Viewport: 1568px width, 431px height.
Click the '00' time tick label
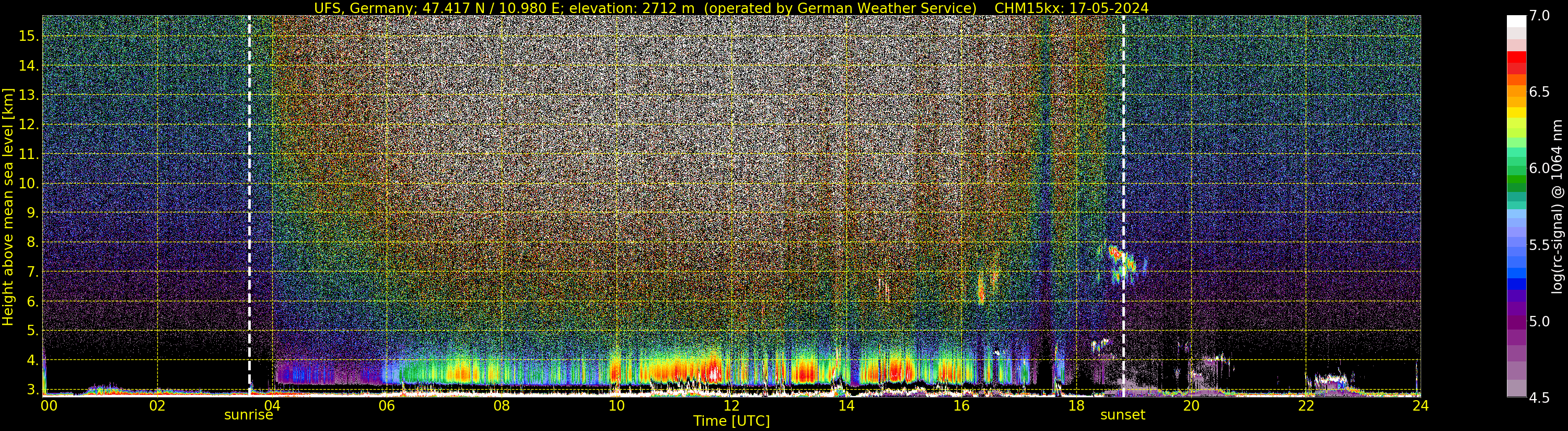[x=49, y=405]
